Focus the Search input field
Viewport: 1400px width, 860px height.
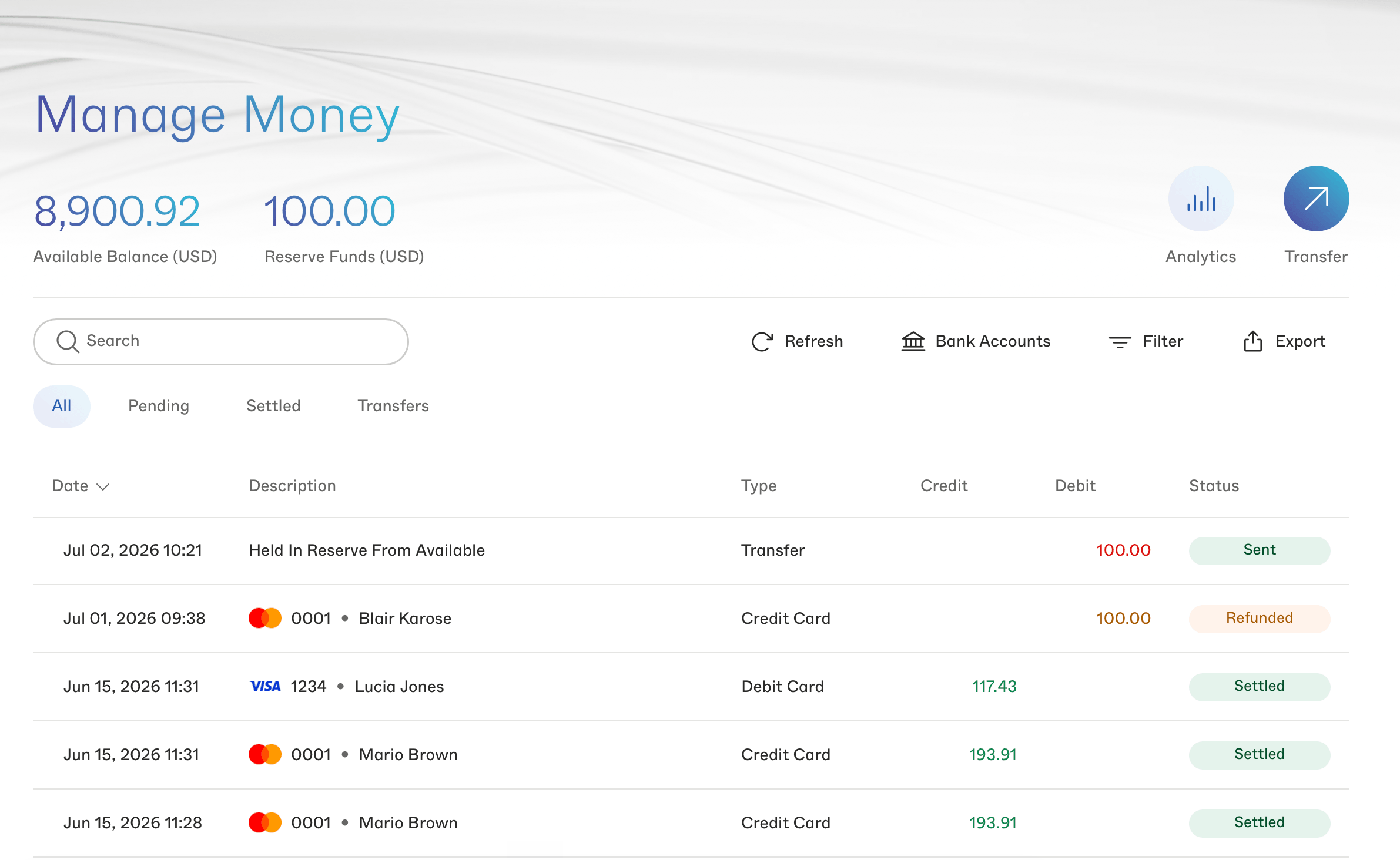(221, 342)
